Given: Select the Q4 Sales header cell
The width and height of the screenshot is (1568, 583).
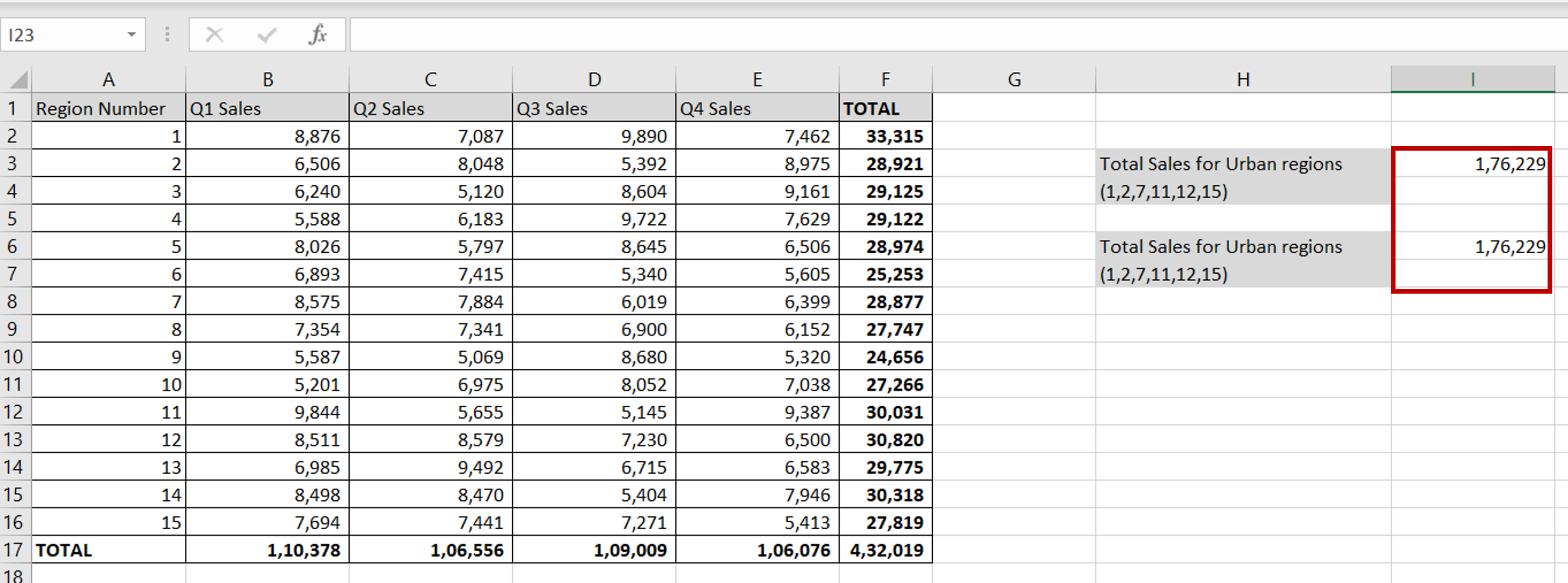Looking at the screenshot, I should [x=757, y=108].
